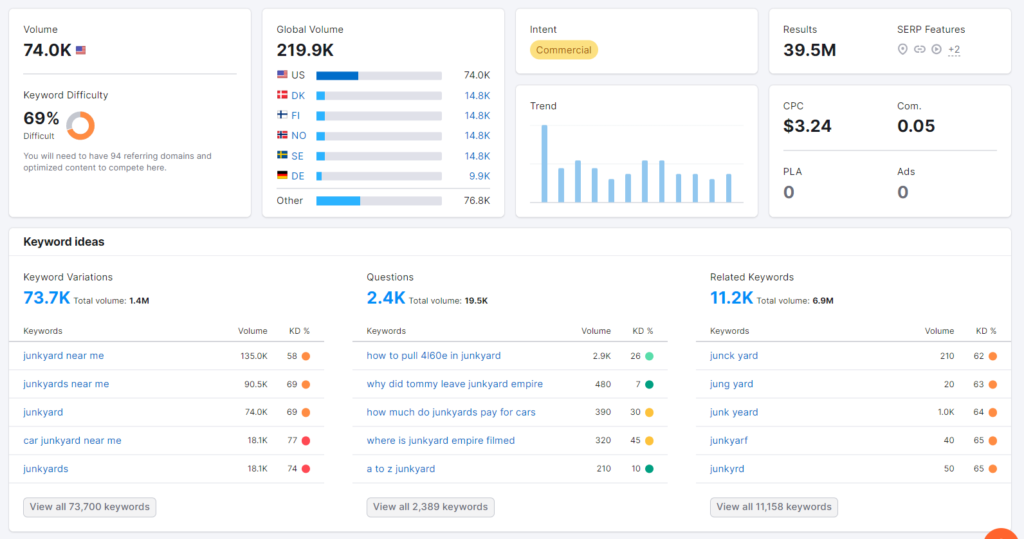The image size is (1024, 539).
Task: Open the 73.7K Keyword Variations count
Action: [x=46, y=298]
